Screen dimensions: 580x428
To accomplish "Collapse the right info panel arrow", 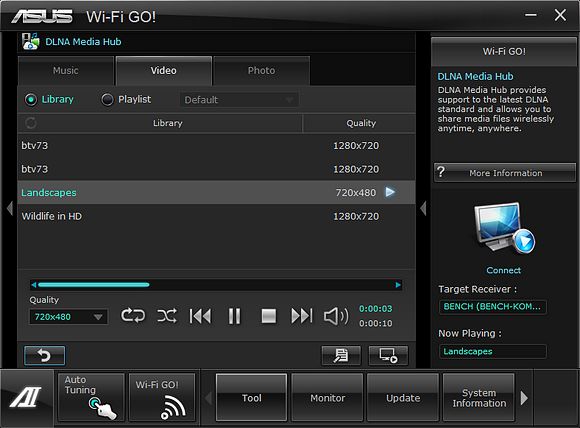I will tap(424, 208).
